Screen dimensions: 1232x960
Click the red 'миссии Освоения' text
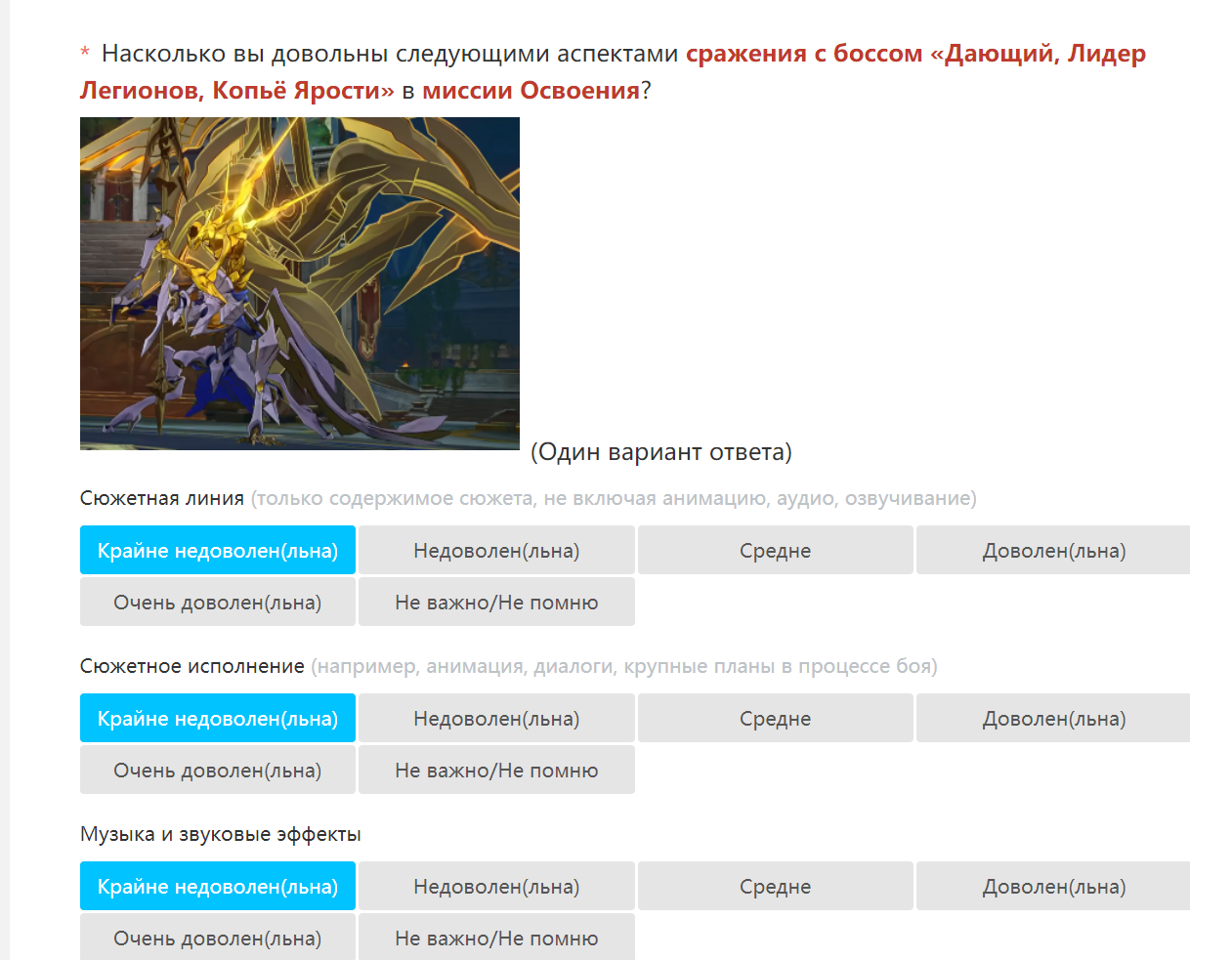tap(531, 90)
